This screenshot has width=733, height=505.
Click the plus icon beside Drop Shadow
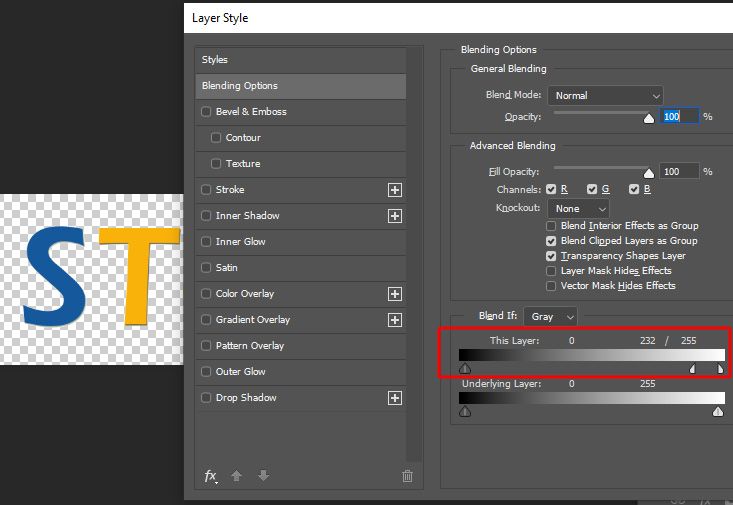click(x=395, y=398)
